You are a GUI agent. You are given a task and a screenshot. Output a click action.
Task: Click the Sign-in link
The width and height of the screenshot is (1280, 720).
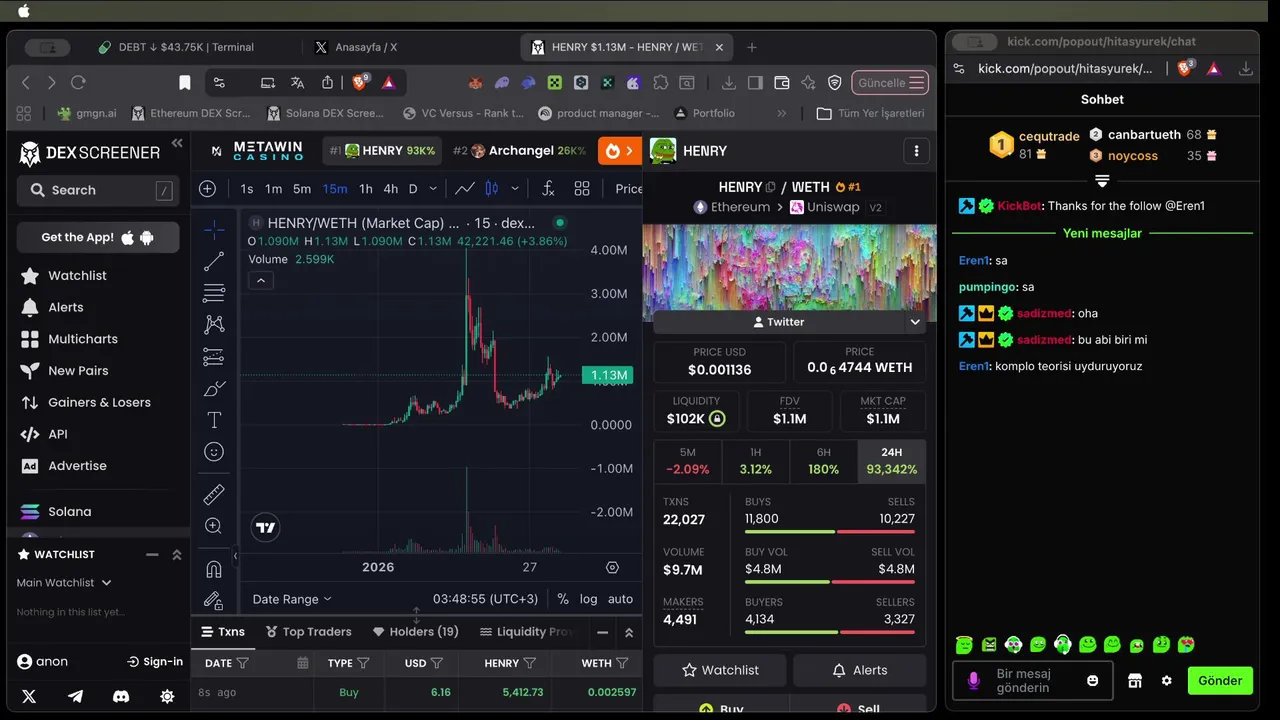155,661
